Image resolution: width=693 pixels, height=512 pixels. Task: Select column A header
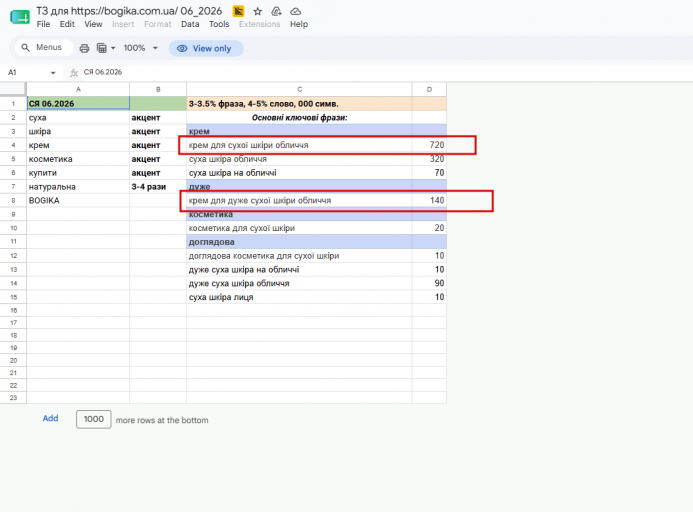pyautogui.click(x=78, y=89)
